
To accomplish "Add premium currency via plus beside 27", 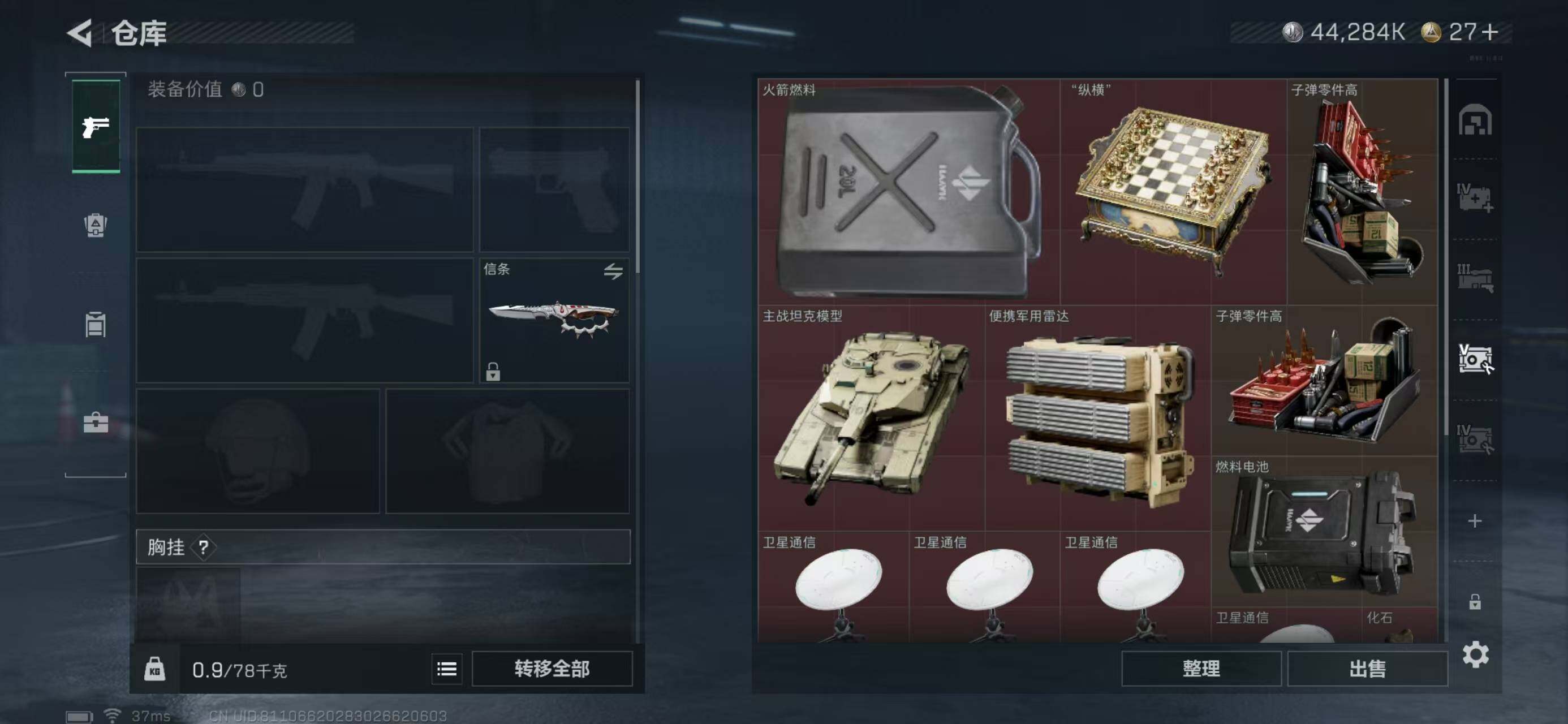I will [1490, 32].
